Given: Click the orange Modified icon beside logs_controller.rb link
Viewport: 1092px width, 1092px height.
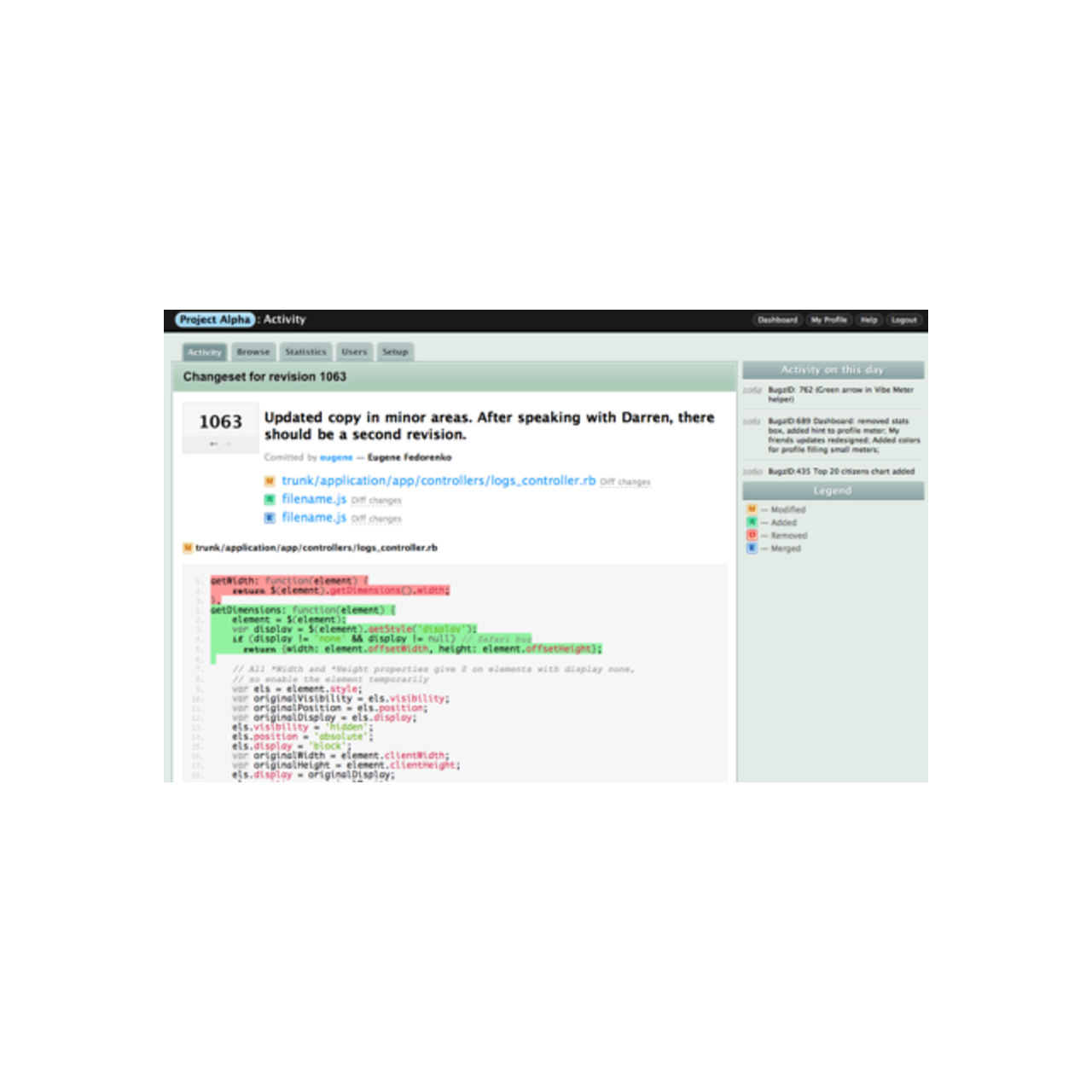Looking at the screenshot, I should 270,481.
